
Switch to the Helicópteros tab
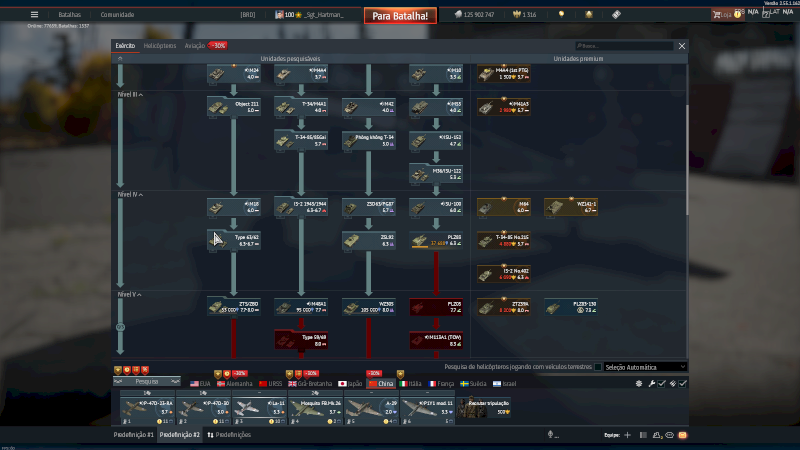coord(160,45)
